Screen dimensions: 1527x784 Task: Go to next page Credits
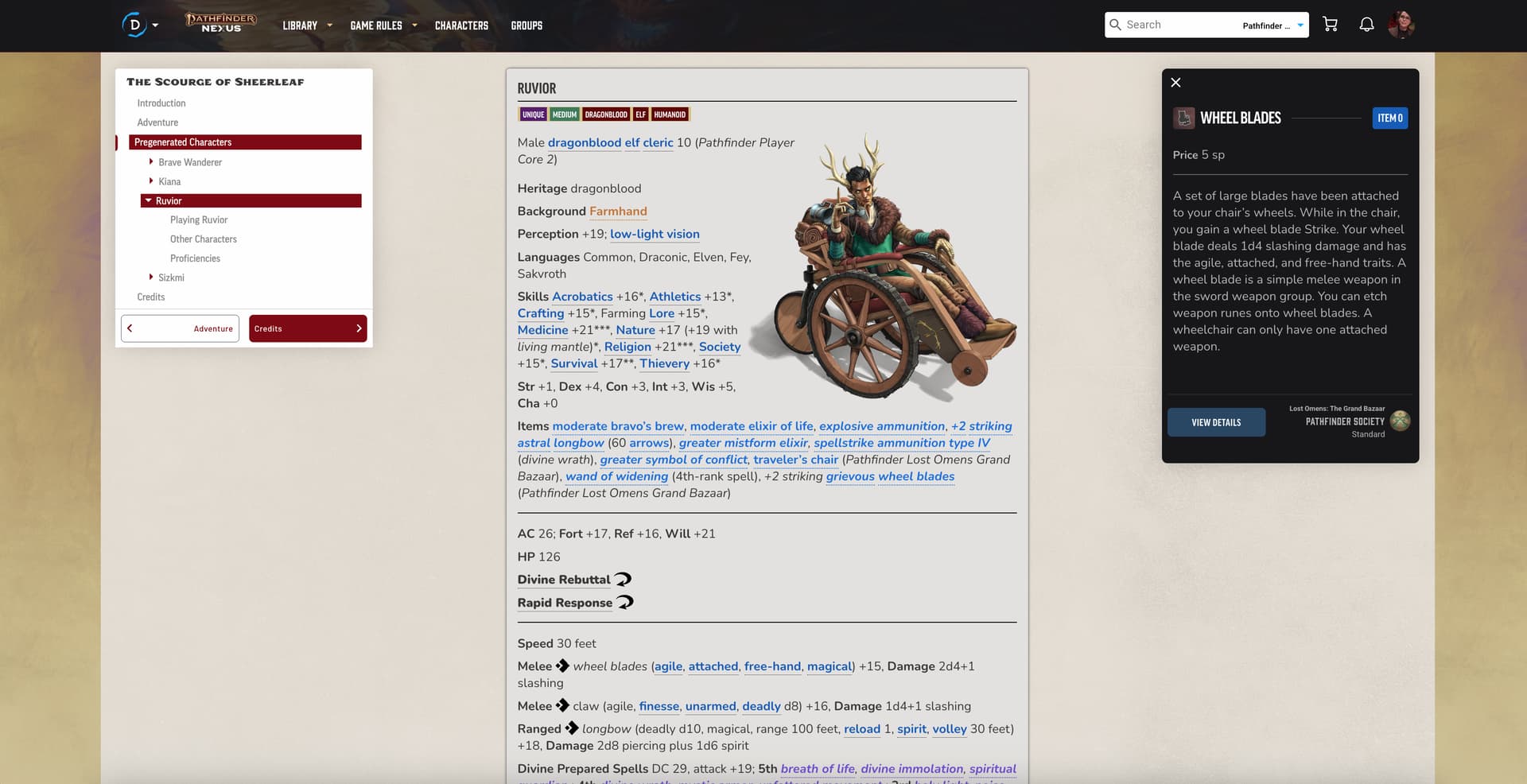tap(307, 328)
